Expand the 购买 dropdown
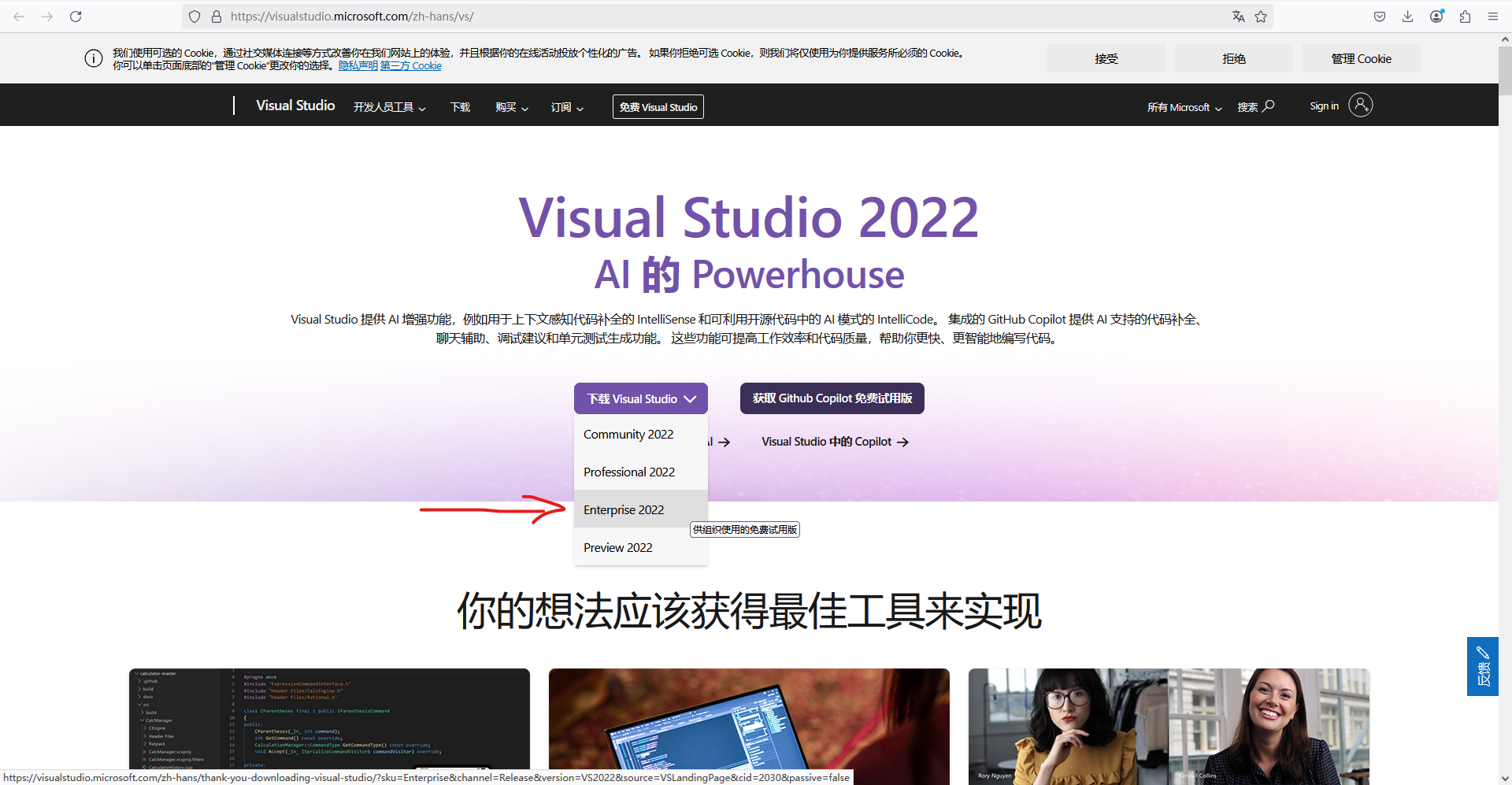 (x=512, y=107)
